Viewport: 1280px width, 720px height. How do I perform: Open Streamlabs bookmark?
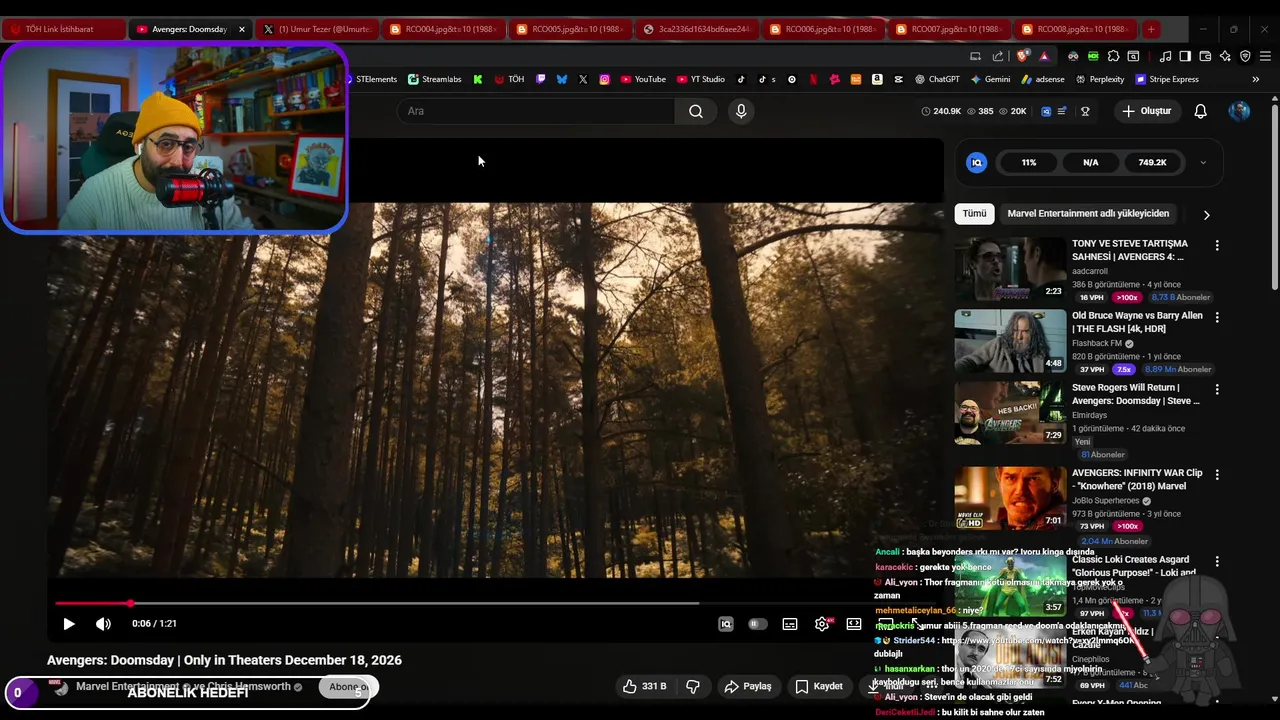click(435, 79)
